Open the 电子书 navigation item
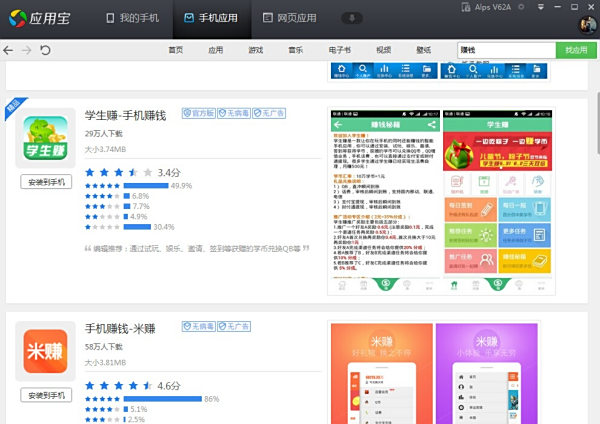Screen dimensions: 600x424 point(340,50)
